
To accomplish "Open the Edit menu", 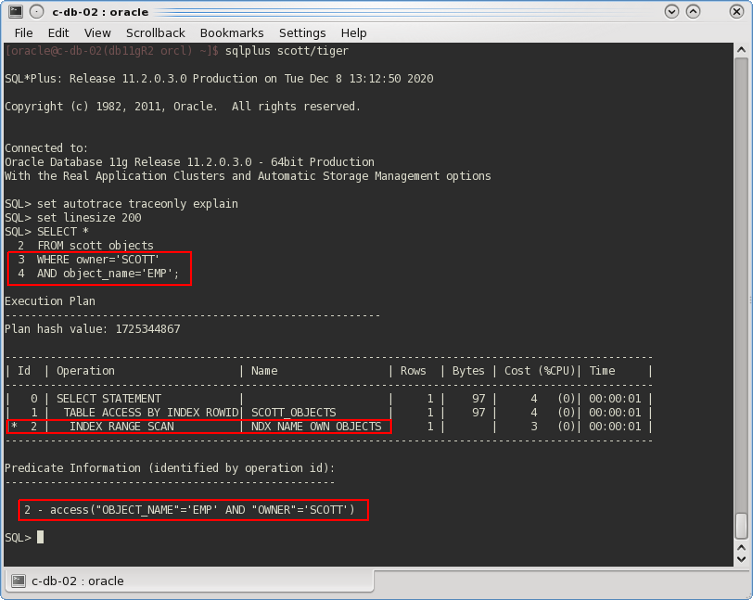I will (x=58, y=33).
